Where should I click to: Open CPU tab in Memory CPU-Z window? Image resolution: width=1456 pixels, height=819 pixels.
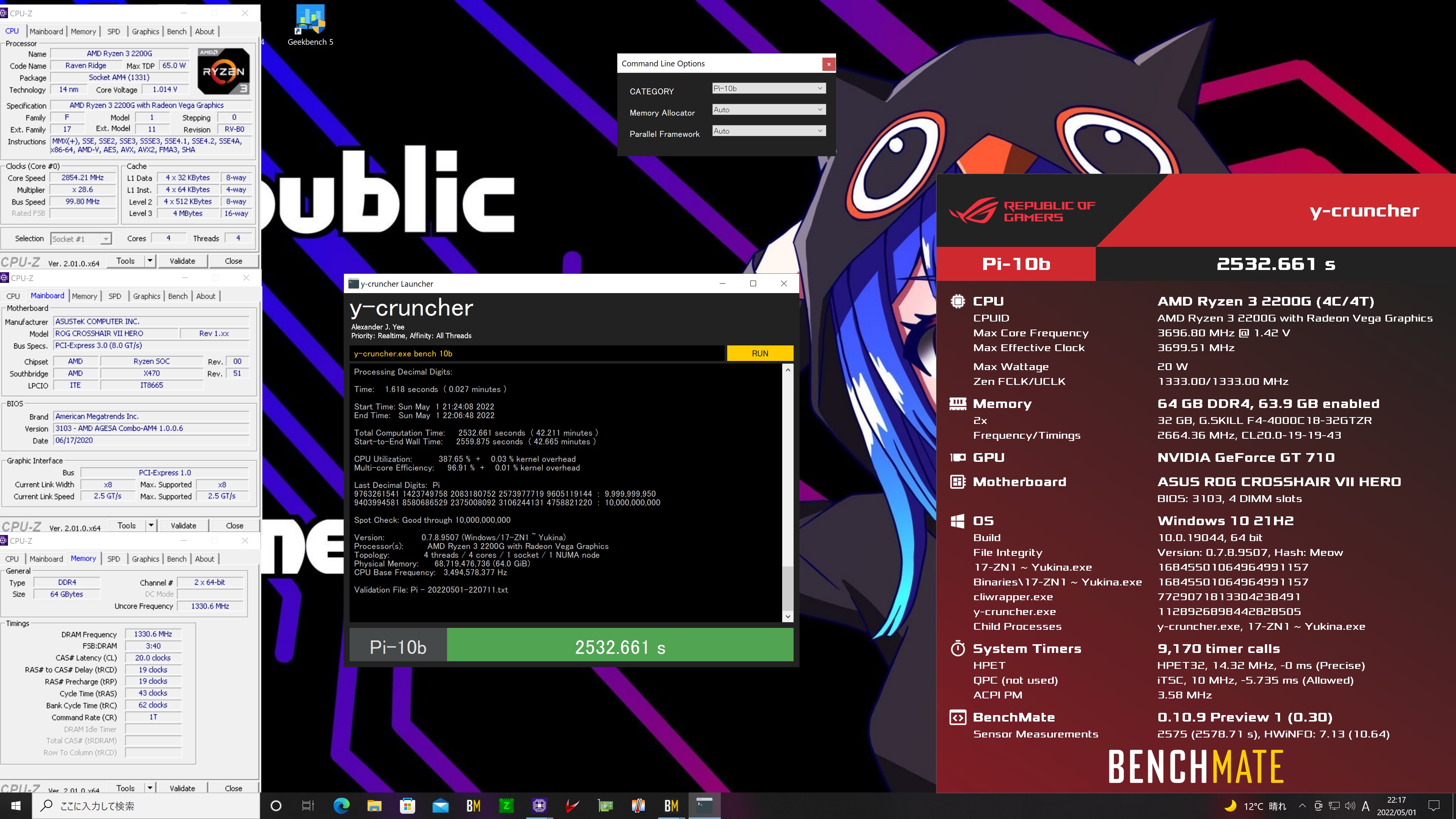click(12, 559)
